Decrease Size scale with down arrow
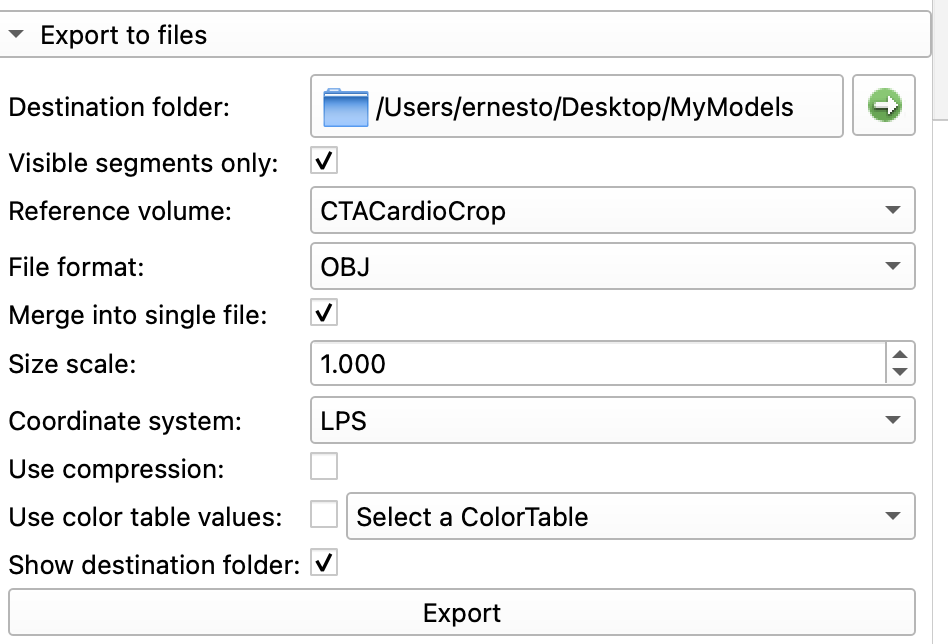 tap(900, 372)
